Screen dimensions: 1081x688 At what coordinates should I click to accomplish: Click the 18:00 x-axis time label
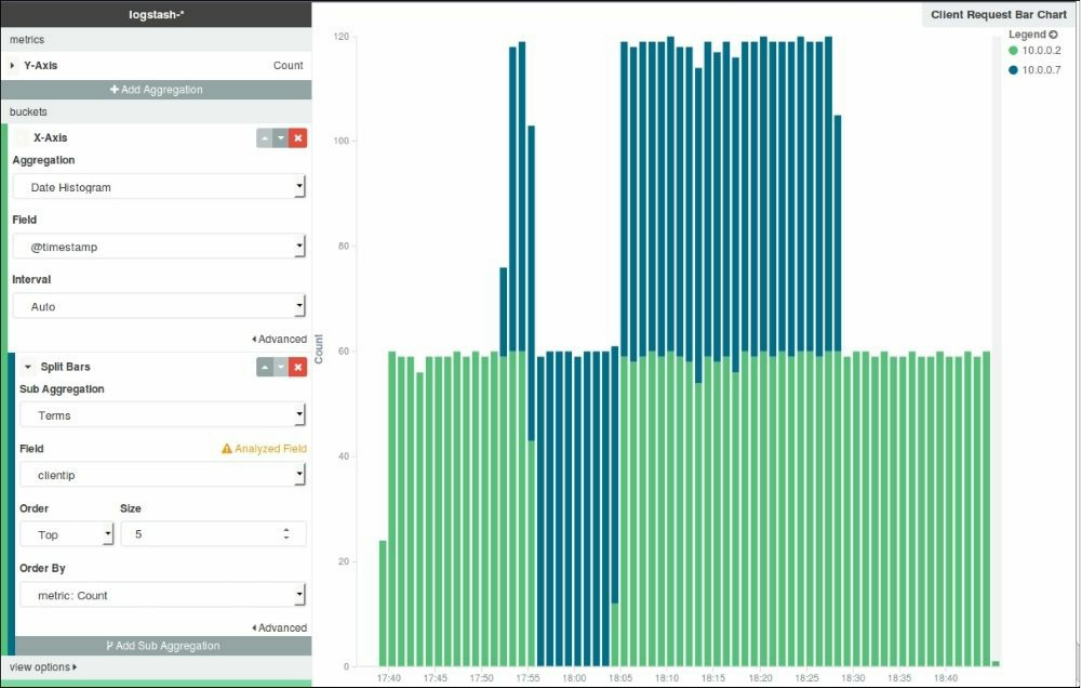(x=574, y=678)
